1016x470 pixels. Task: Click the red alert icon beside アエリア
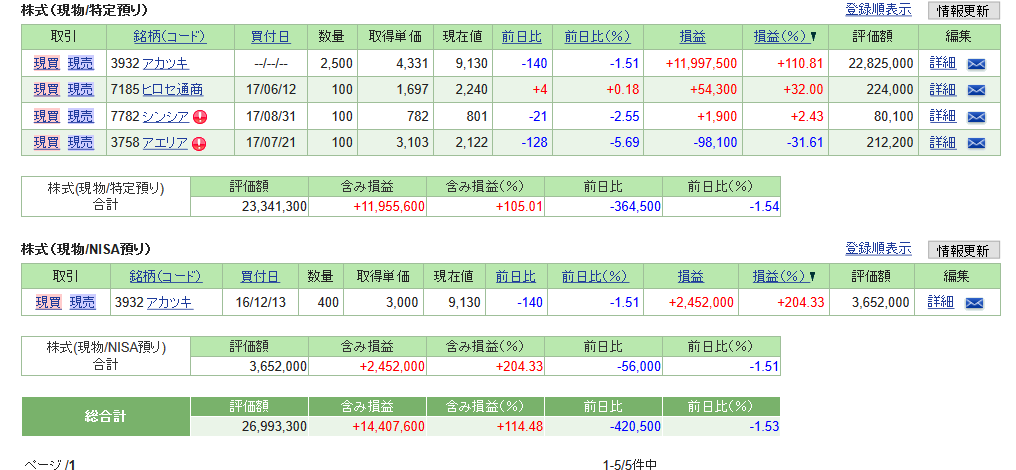(199, 143)
